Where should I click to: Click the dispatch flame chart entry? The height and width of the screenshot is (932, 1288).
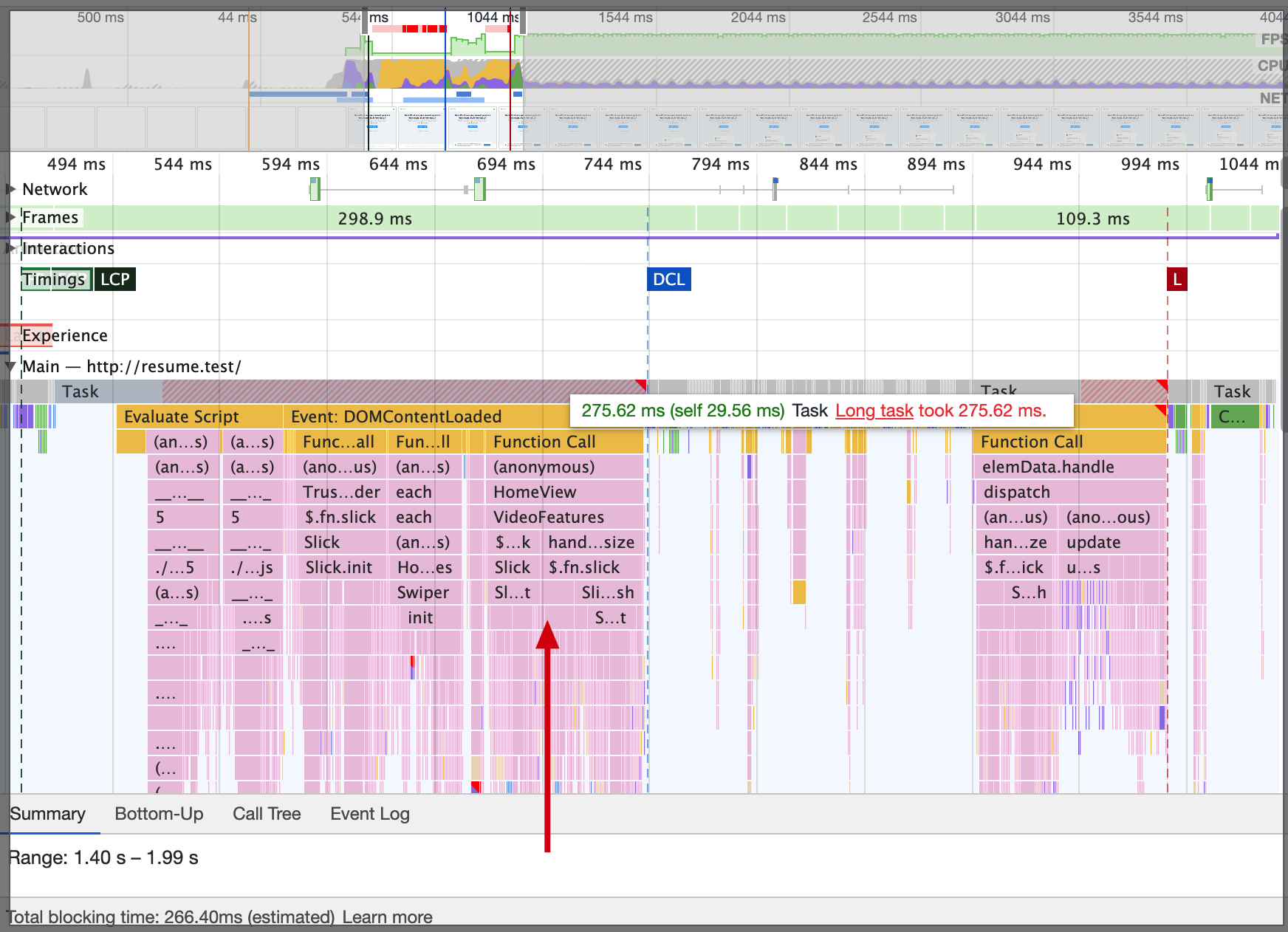[x=1071, y=492]
